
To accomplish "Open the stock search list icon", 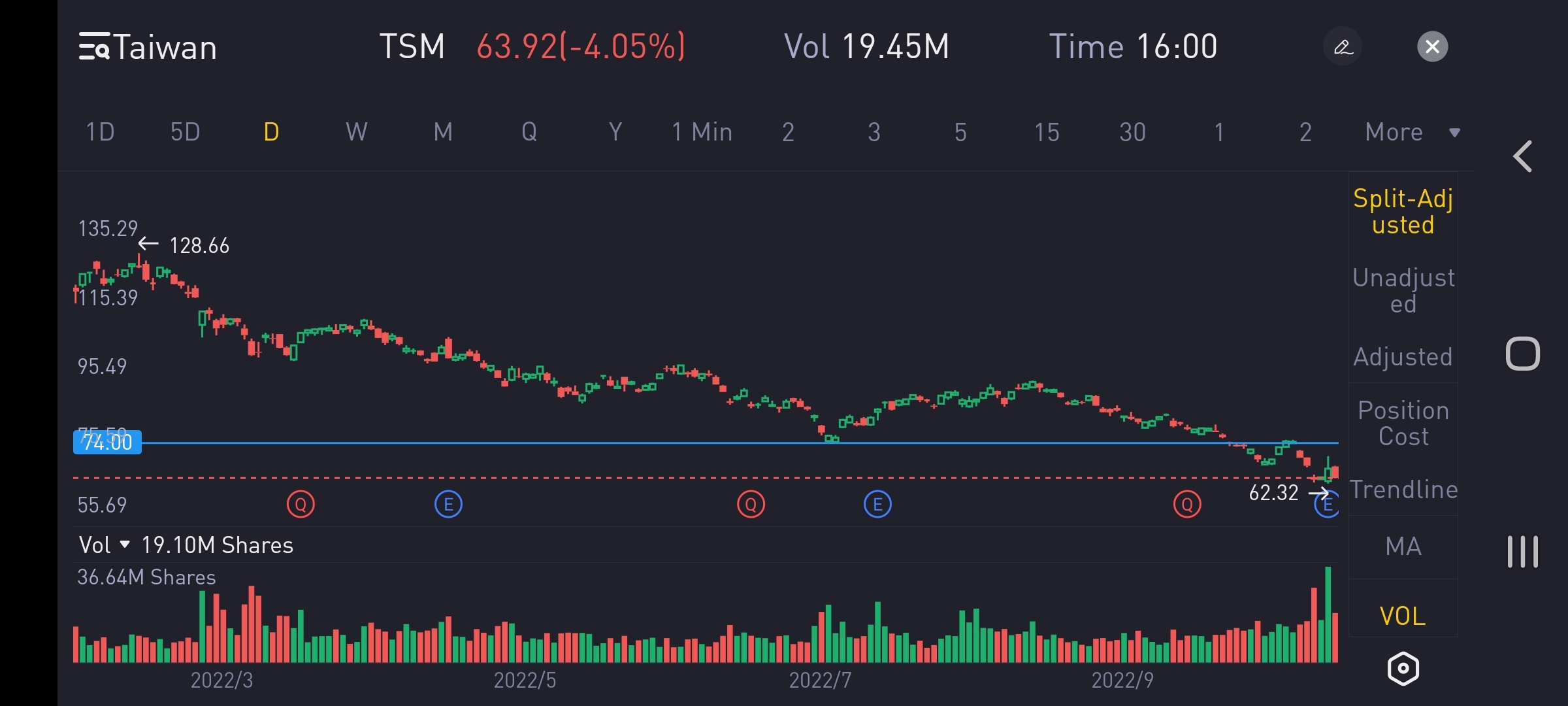I will (94, 47).
